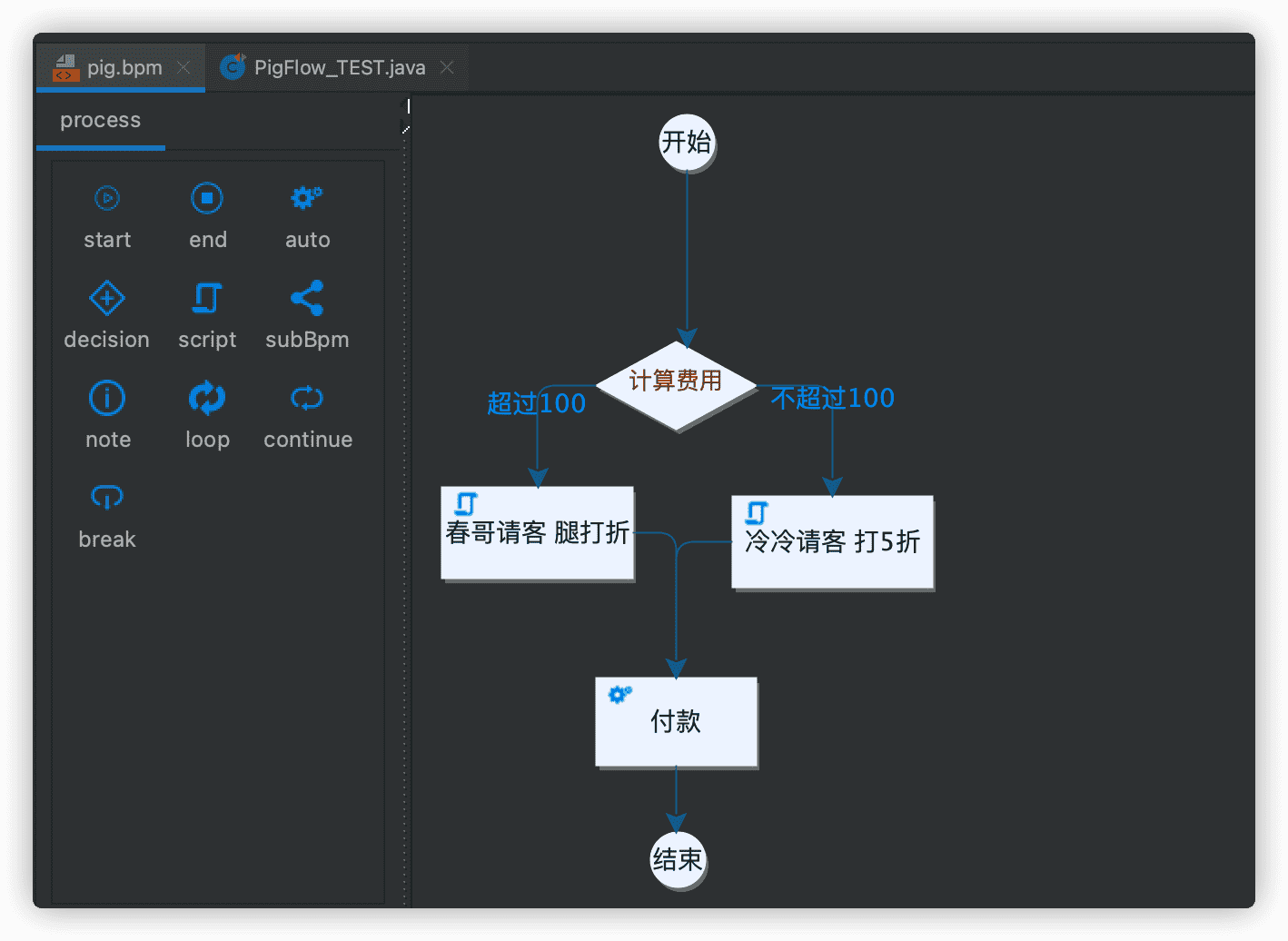1288x941 pixels.
Task: Pick the note info icon
Action: (x=106, y=397)
